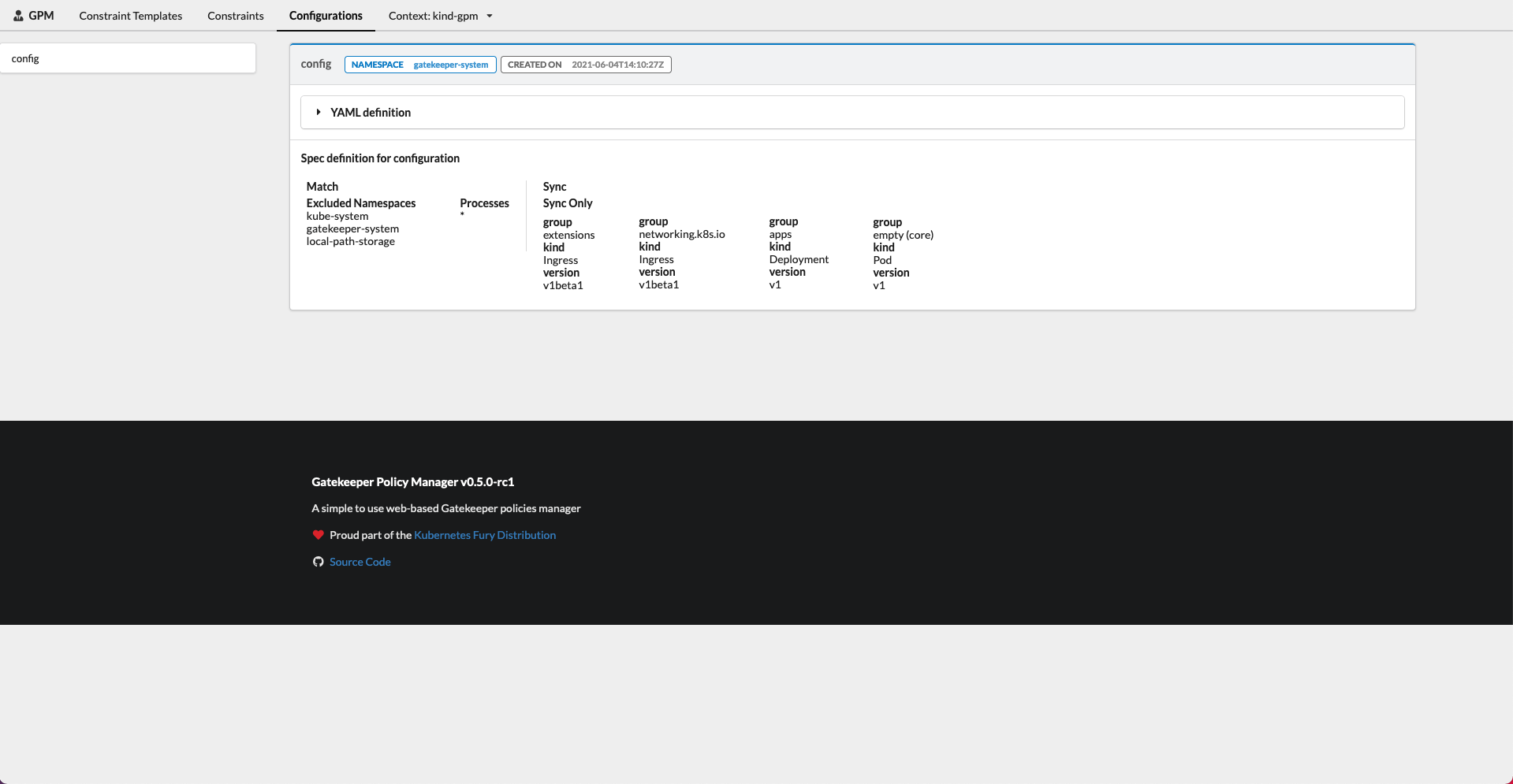Expand the YAML definition section
The image size is (1513, 784).
tap(852, 113)
